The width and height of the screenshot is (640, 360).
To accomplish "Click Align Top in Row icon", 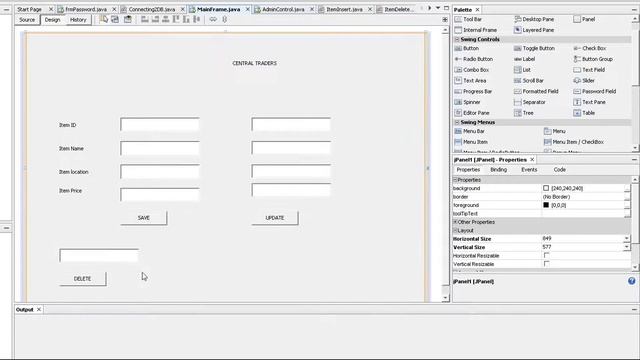I will (176, 19).
